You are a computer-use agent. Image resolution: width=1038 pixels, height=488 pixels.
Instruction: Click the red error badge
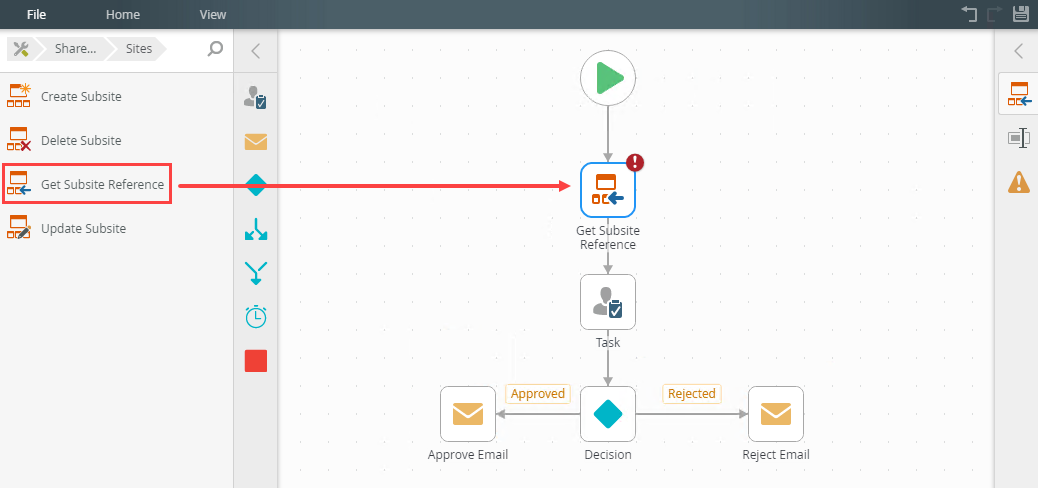coord(635,162)
